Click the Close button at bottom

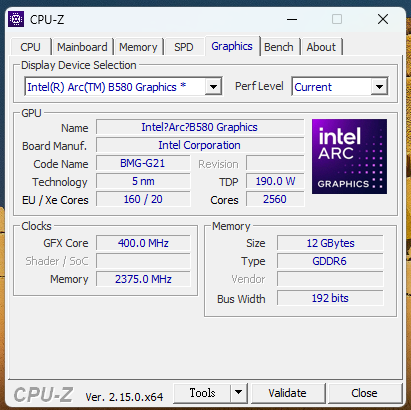(364, 393)
